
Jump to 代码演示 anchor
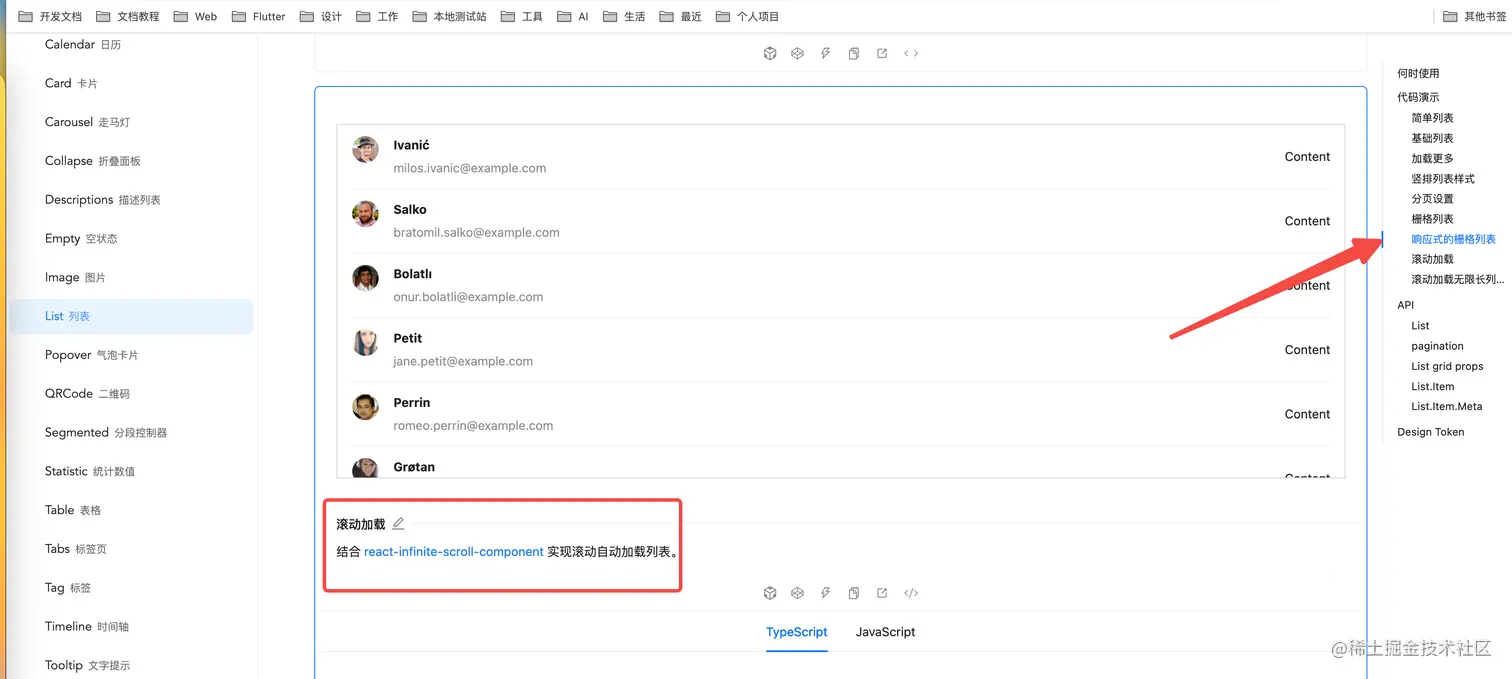[1418, 97]
